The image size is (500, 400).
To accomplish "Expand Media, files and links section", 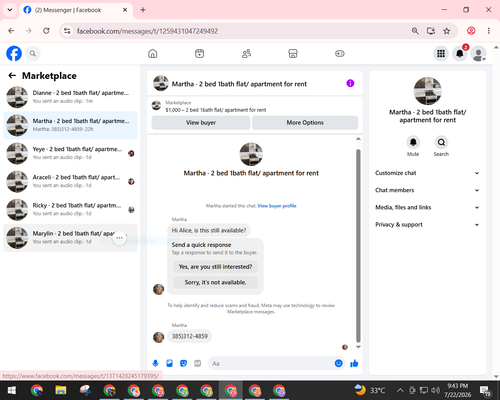I will [427, 207].
